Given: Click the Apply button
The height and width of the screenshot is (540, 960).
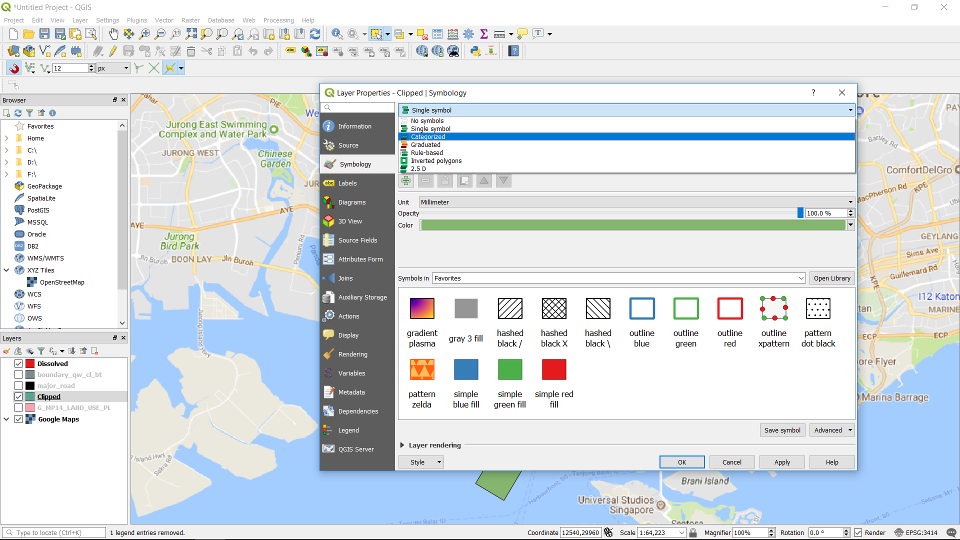Looking at the screenshot, I should pyautogui.click(x=782, y=462).
